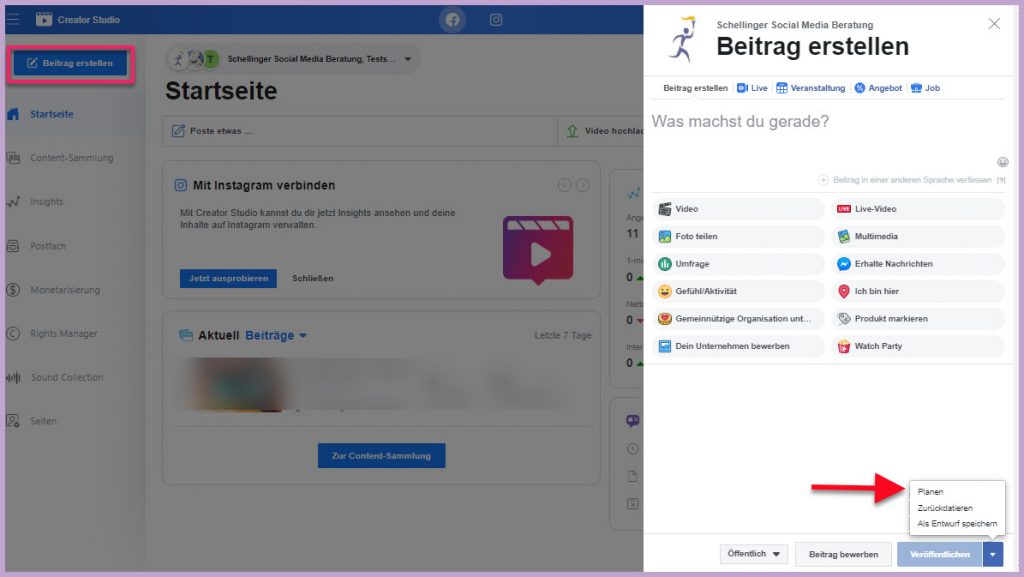
Task: Switch to the Instagram platform icon
Action: coord(496,20)
